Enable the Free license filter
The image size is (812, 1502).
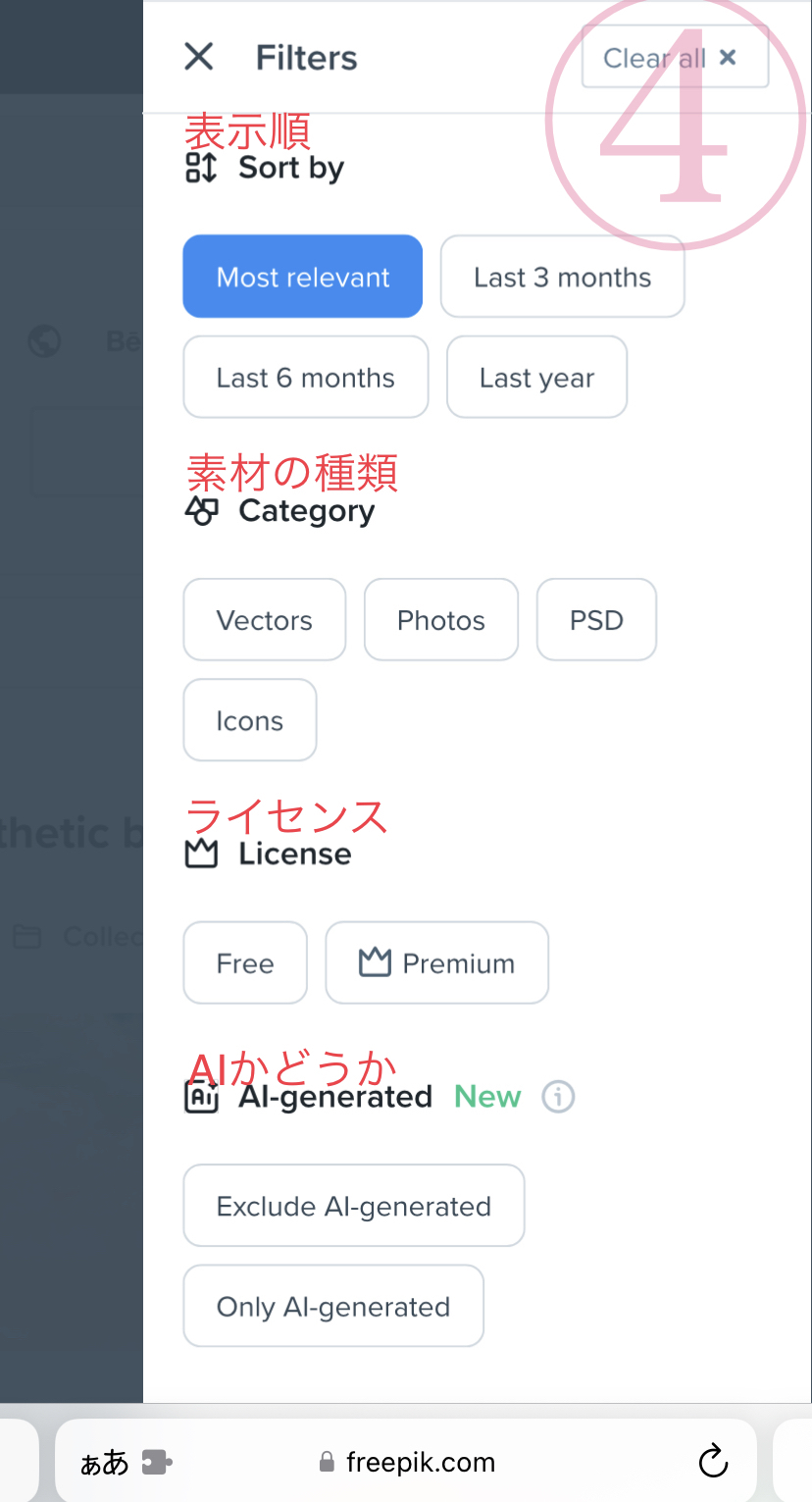point(245,962)
